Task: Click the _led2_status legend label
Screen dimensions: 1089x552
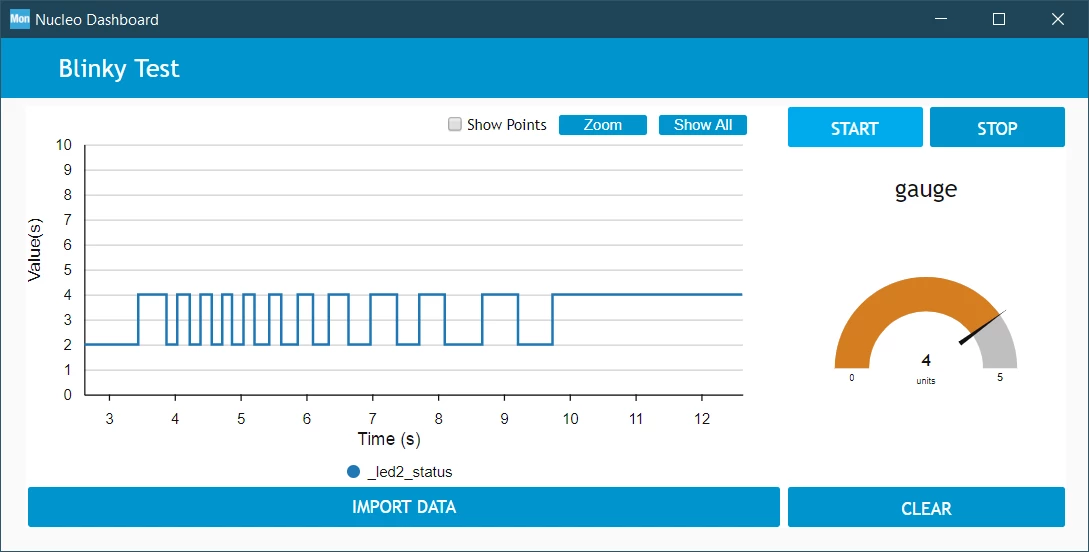Action: [410, 472]
